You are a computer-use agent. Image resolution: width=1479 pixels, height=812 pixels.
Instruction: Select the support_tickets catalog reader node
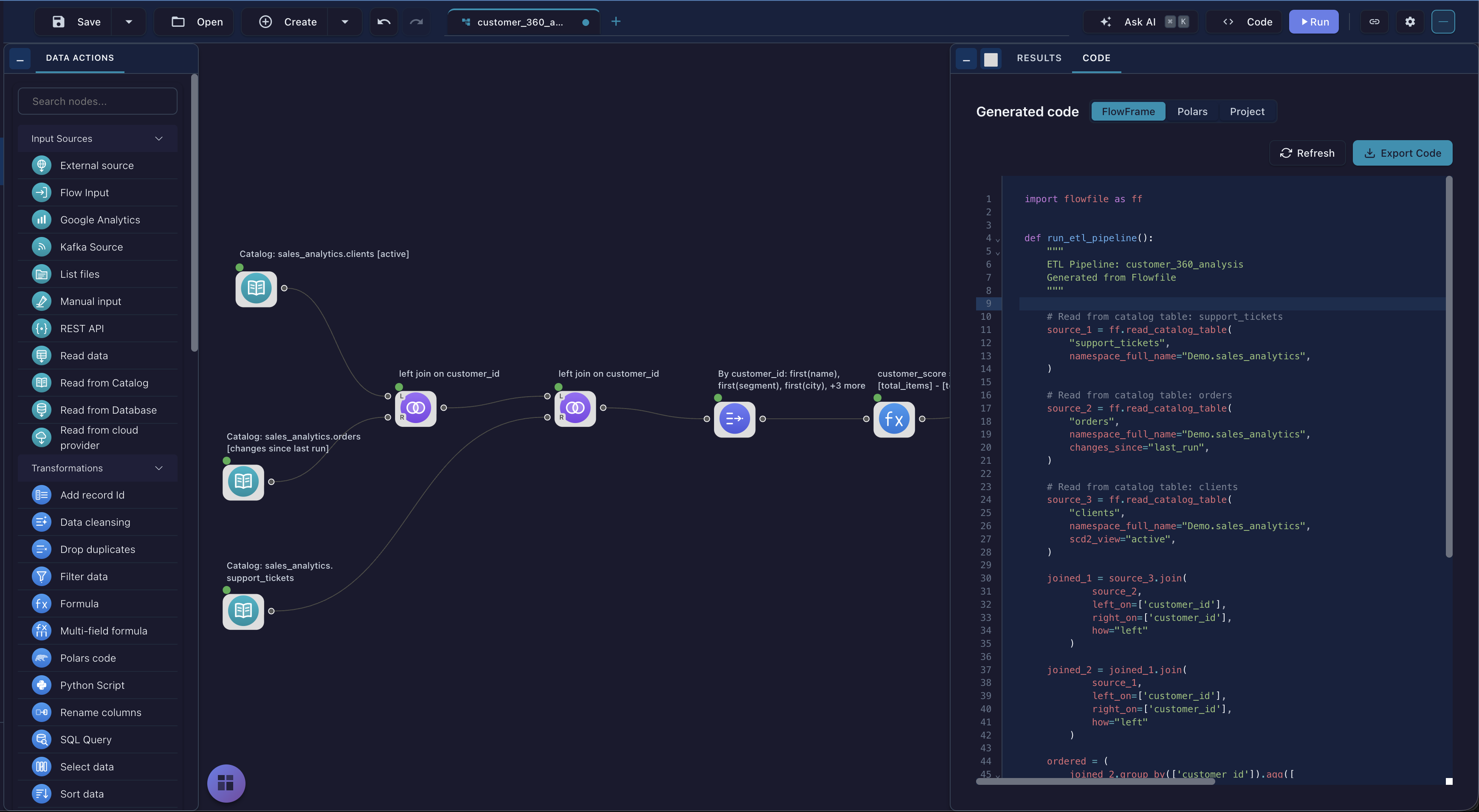(x=243, y=611)
